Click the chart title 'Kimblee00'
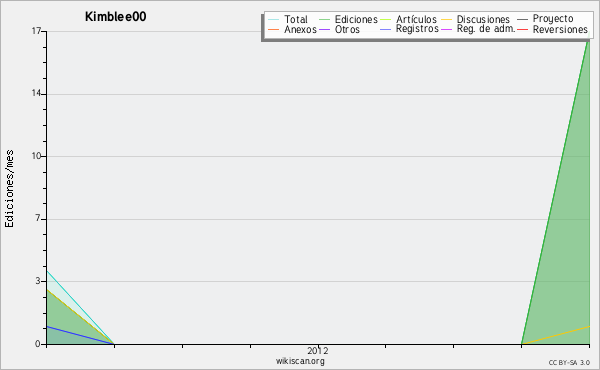The image size is (600, 370). (115, 17)
